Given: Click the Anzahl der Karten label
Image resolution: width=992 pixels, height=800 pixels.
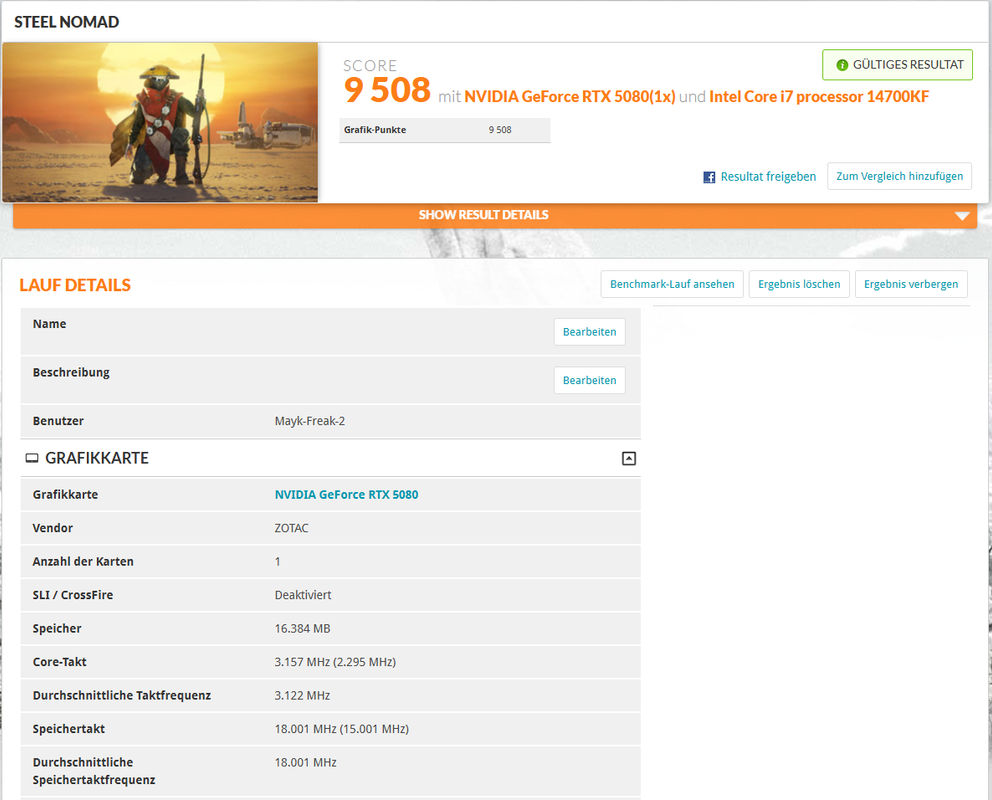Looking at the screenshot, I should (83, 562).
